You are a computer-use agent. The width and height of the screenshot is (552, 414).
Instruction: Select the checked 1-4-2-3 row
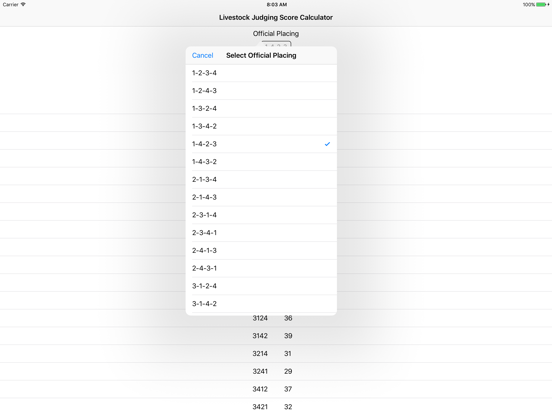(261, 144)
